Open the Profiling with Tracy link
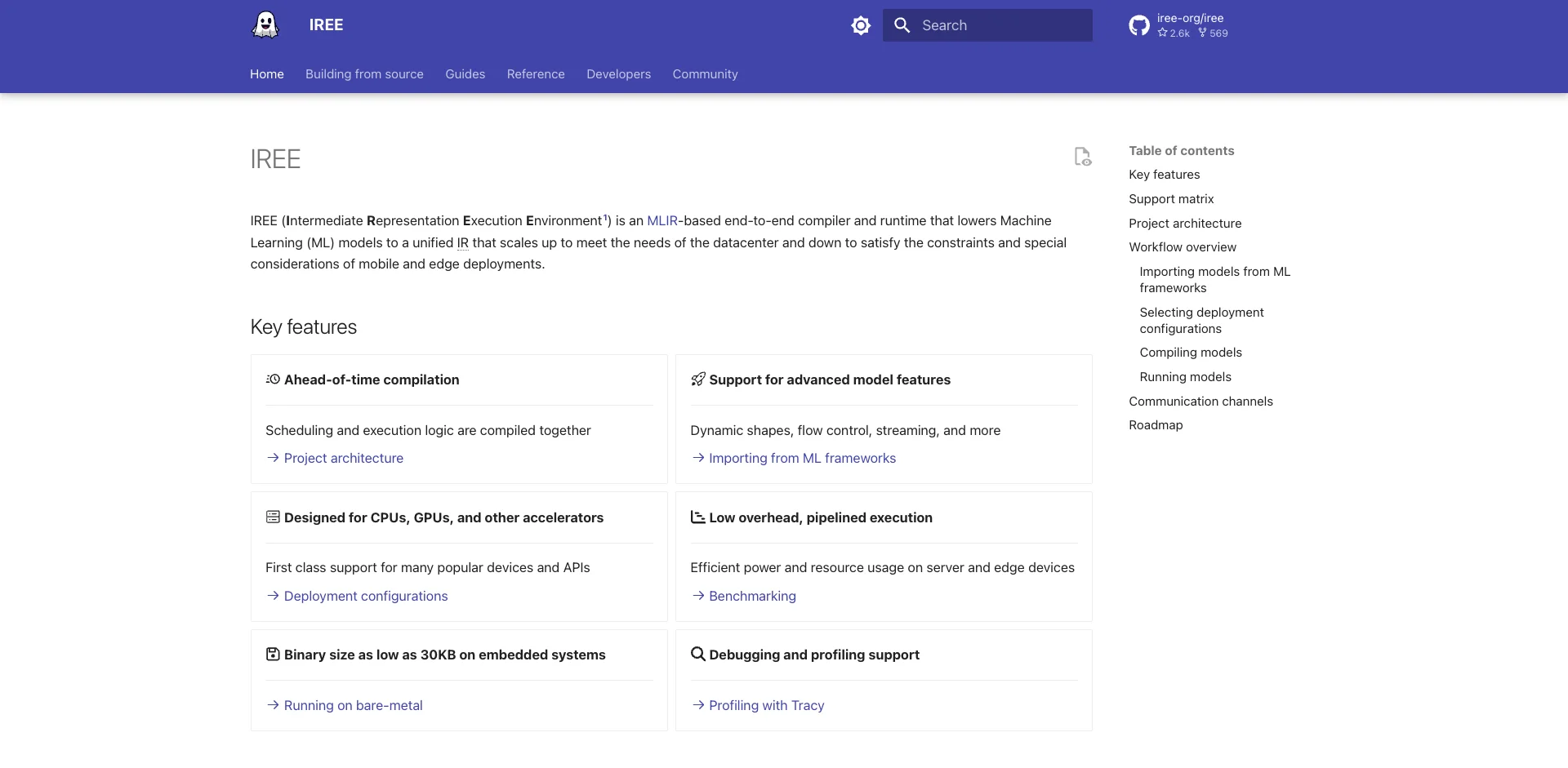The height and width of the screenshot is (768, 1568). pyautogui.click(x=767, y=706)
